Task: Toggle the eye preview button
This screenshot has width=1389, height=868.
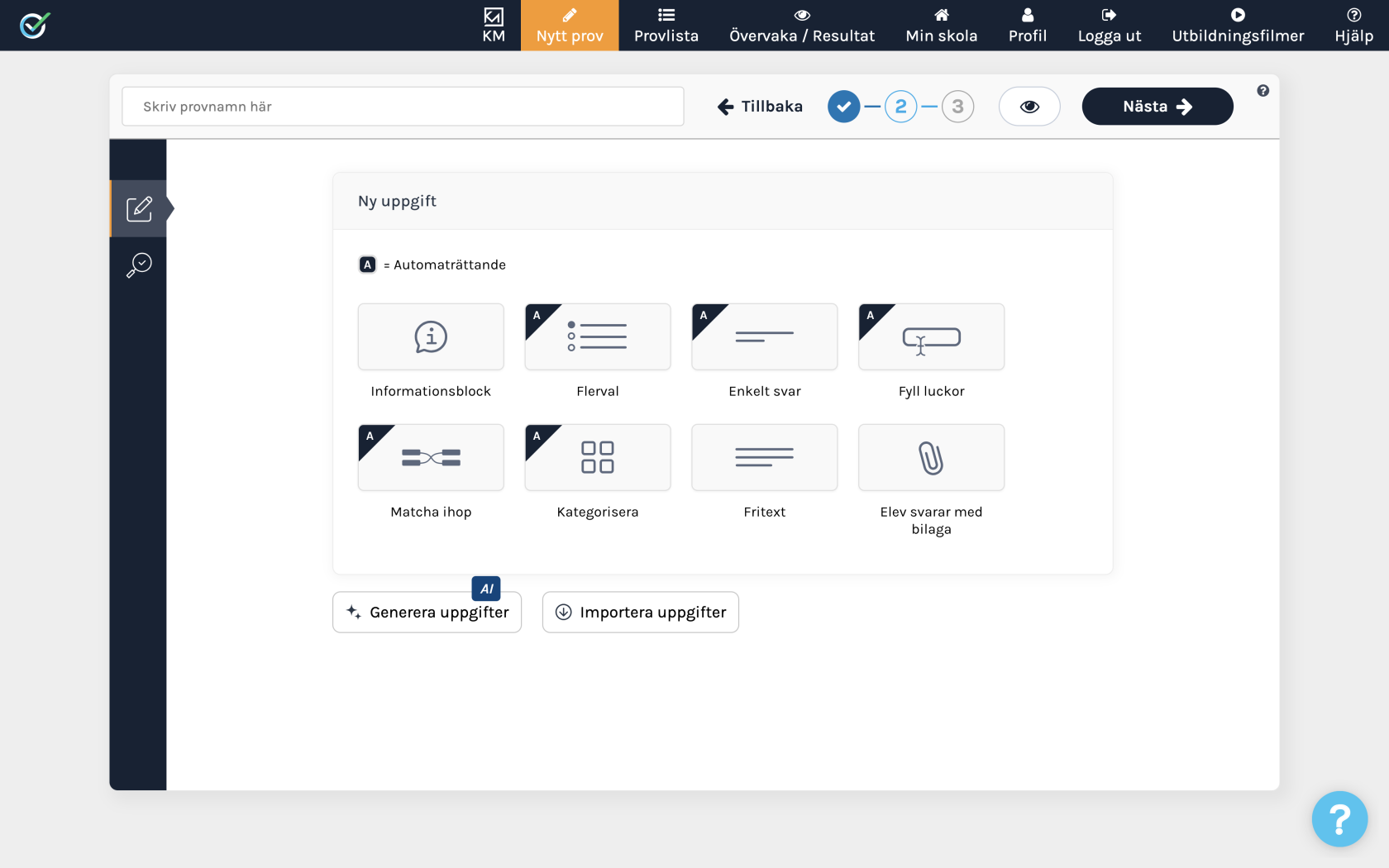Action: pyautogui.click(x=1029, y=107)
